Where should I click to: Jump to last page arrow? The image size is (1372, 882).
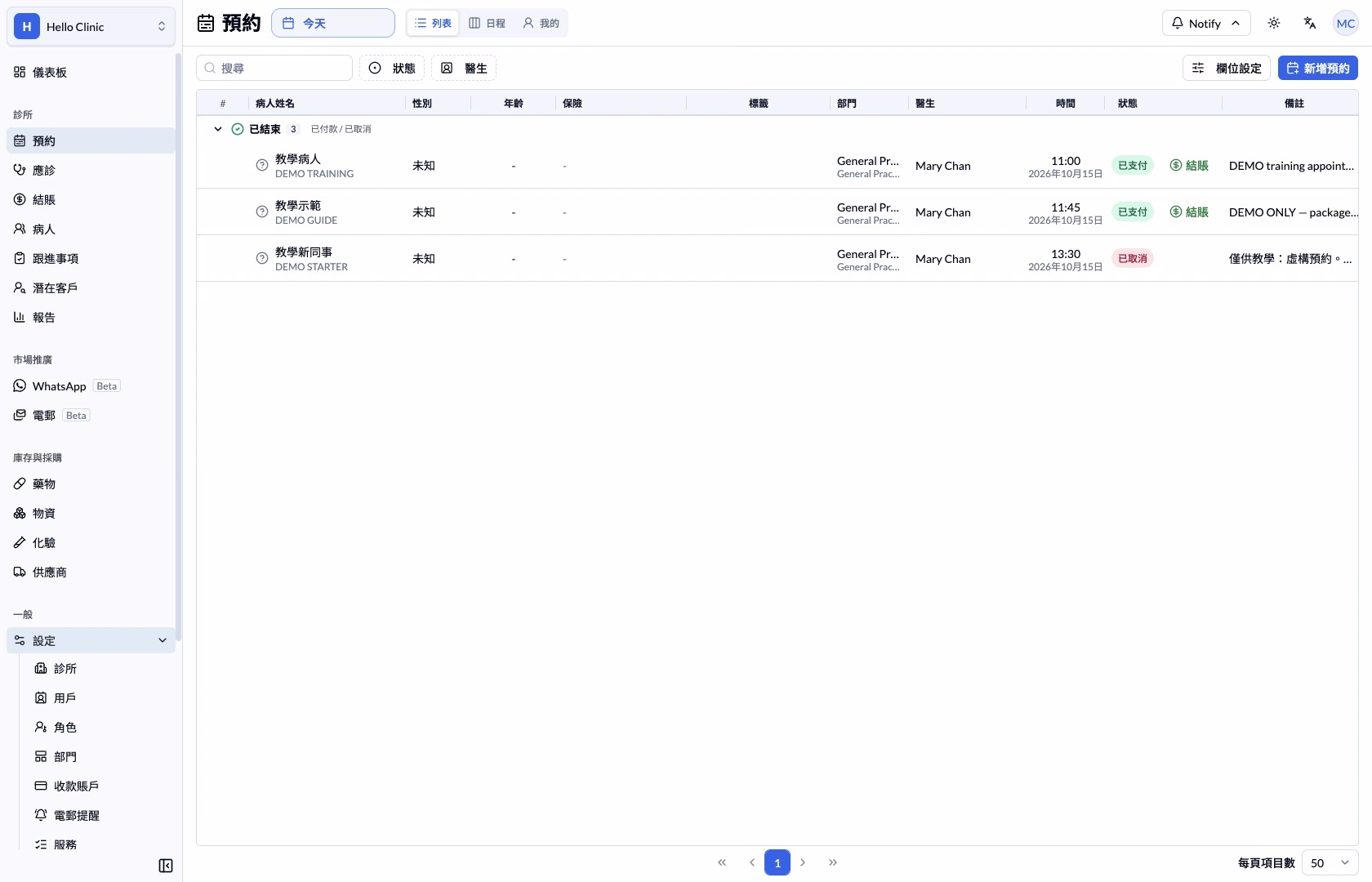click(x=833, y=862)
